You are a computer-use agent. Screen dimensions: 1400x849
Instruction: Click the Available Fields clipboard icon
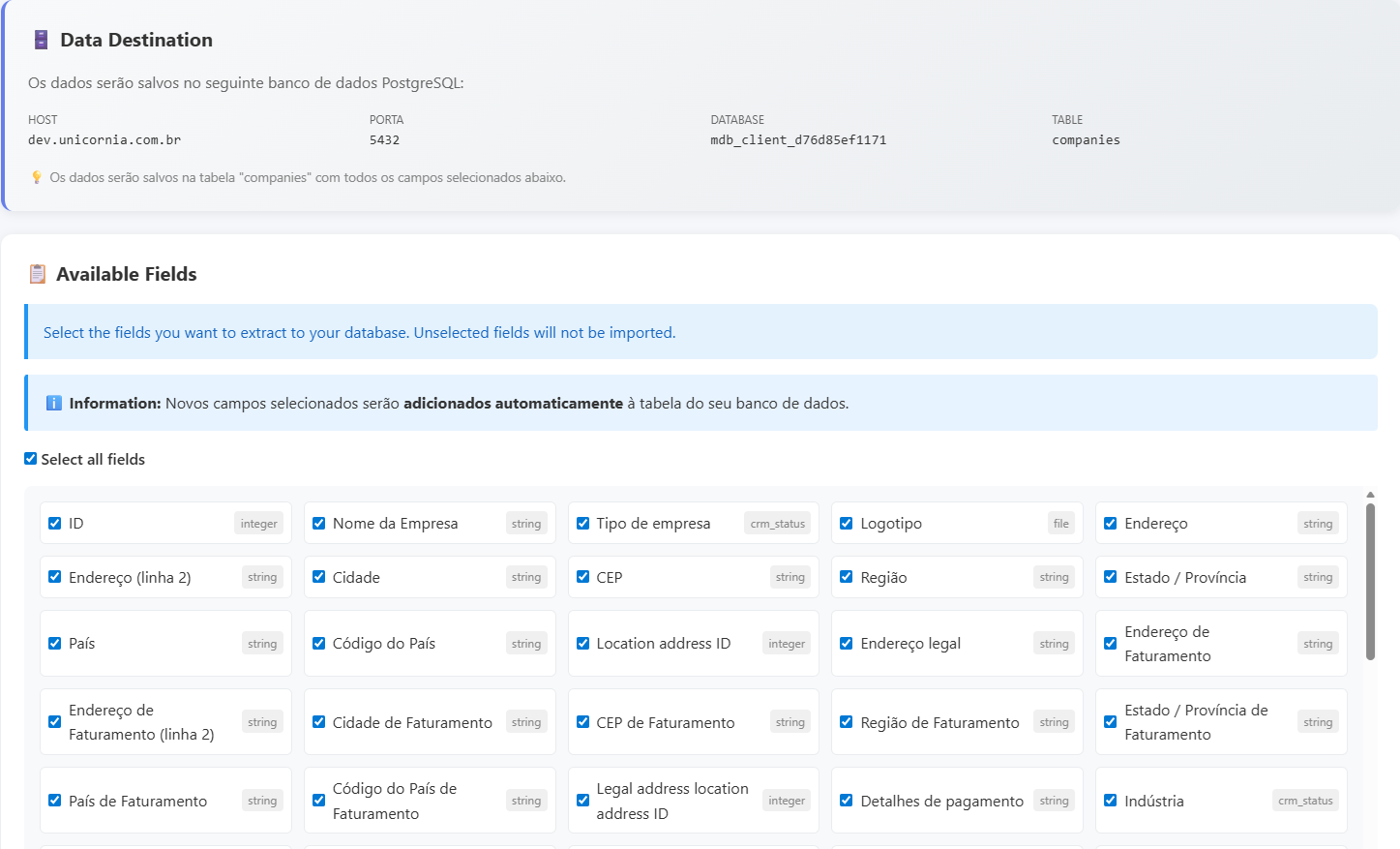pos(38,274)
